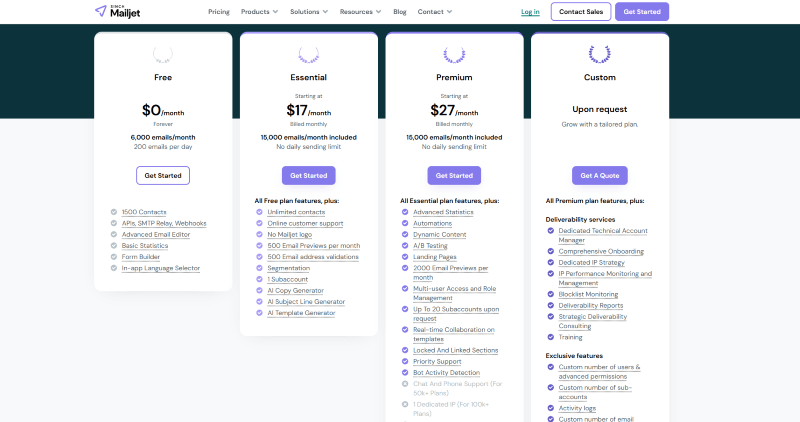Click greyed icon beside 1 Dedicated IP
Screen dimensions: 800x422
click(405, 404)
